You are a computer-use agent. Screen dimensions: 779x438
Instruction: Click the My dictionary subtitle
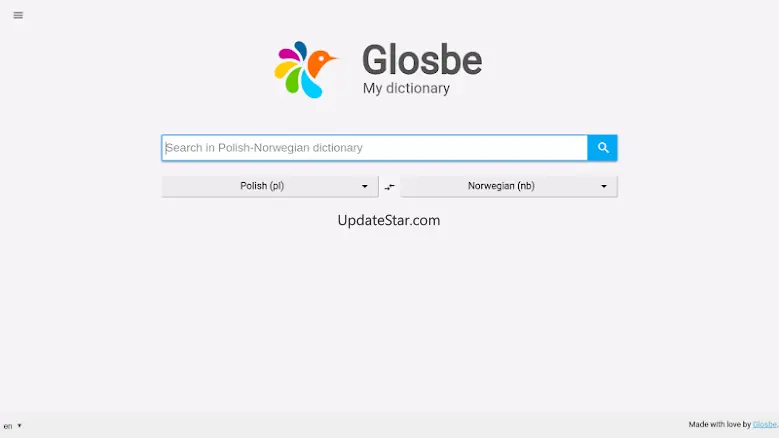point(406,88)
